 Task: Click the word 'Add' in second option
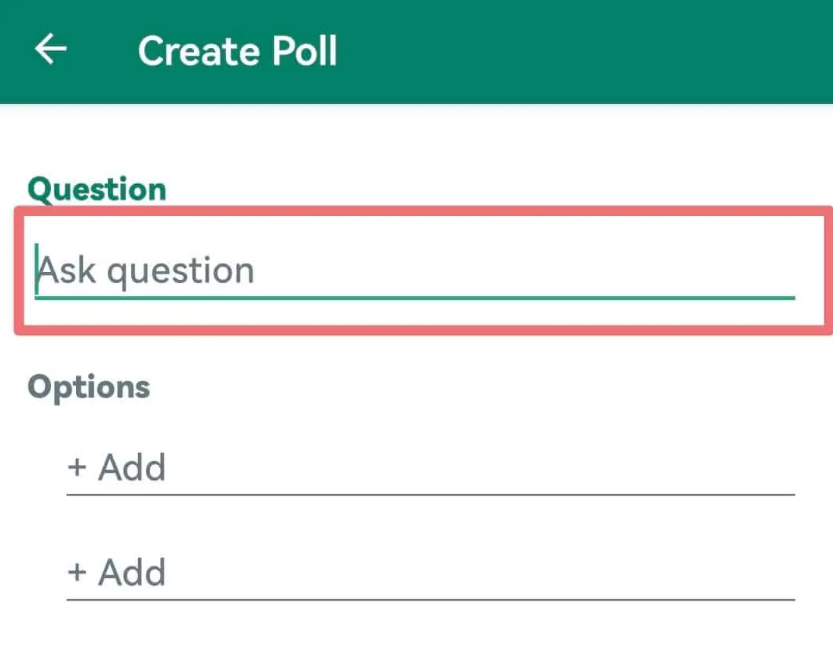(x=132, y=573)
